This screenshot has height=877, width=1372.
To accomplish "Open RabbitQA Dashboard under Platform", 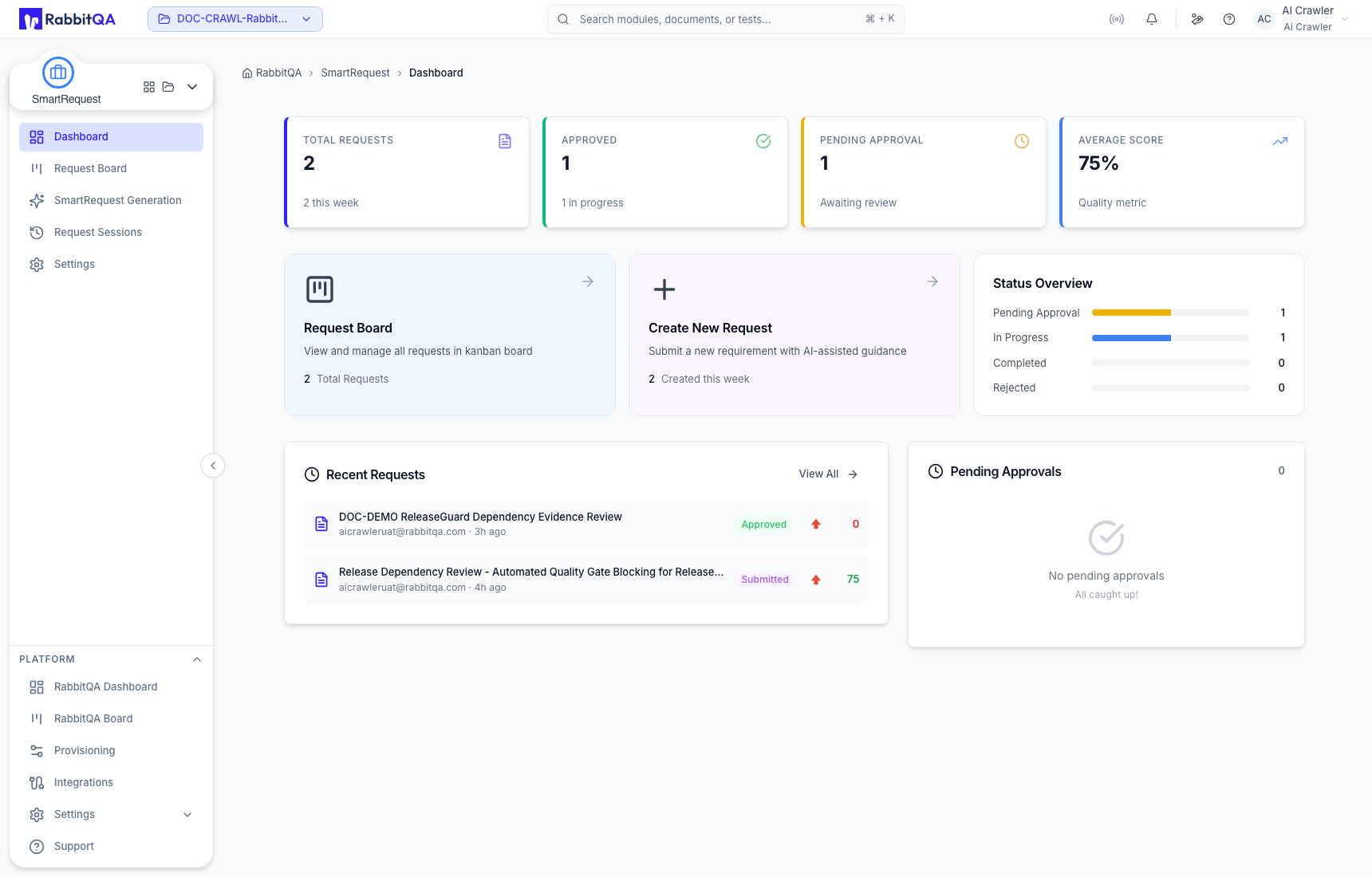I will [x=111, y=687].
